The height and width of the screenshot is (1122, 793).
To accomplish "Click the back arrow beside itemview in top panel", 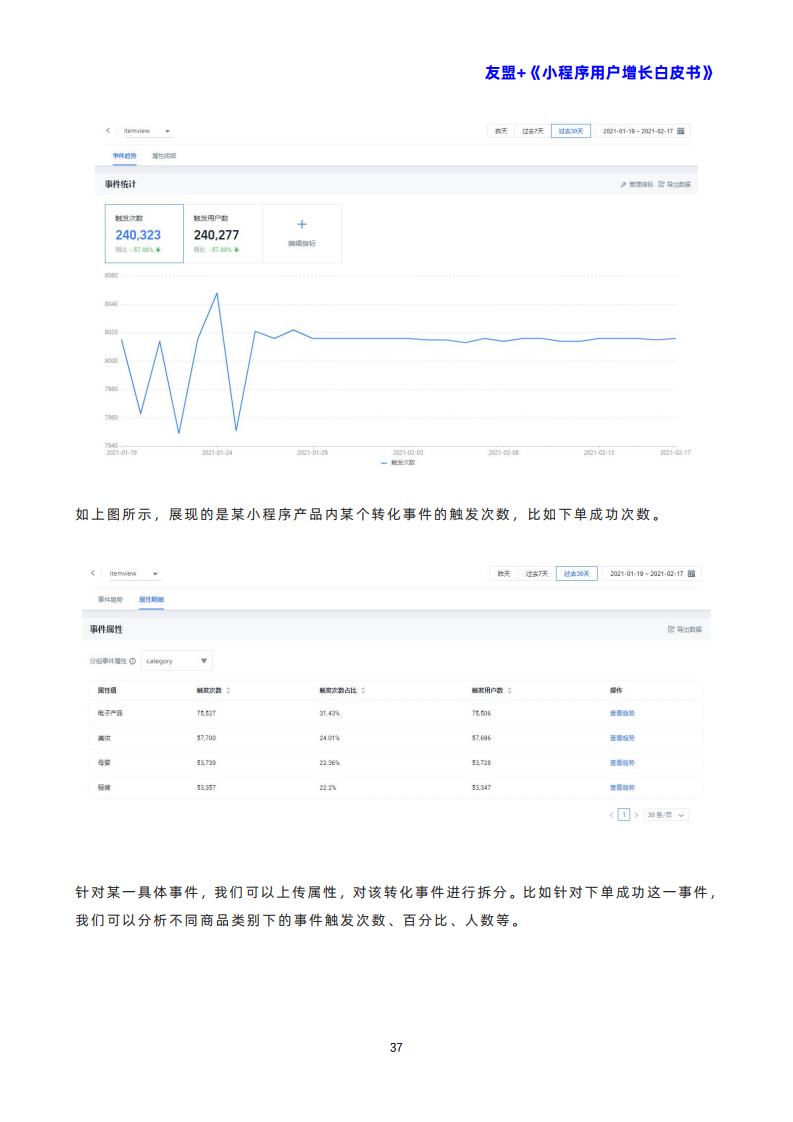I will pos(109,131).
